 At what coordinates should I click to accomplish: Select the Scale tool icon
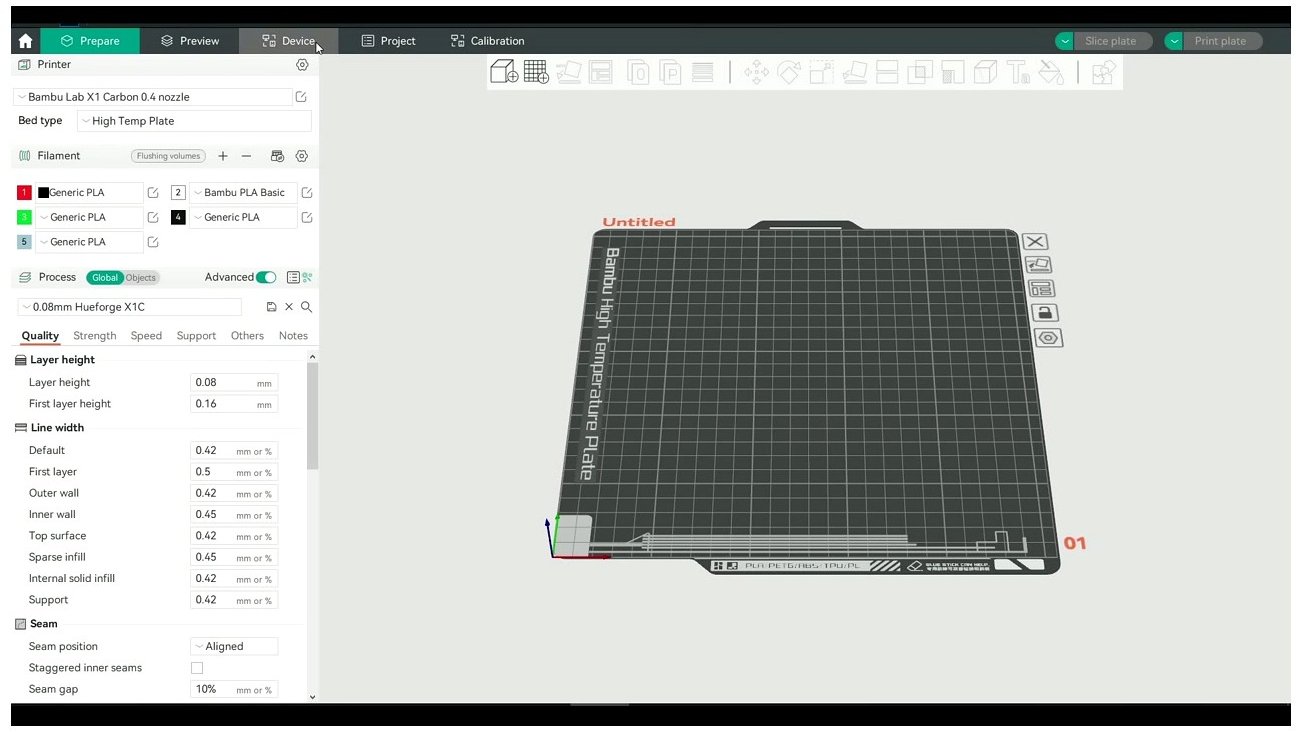[x=822, y=72]
